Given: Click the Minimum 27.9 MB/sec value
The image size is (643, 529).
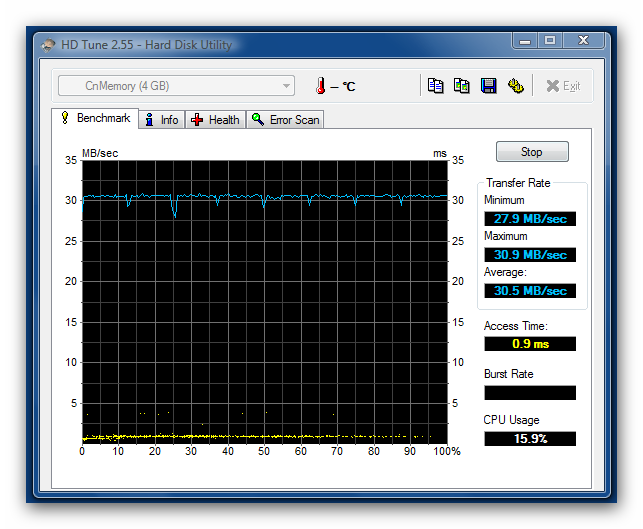Looking at the screenshot, I should [530, 219].
